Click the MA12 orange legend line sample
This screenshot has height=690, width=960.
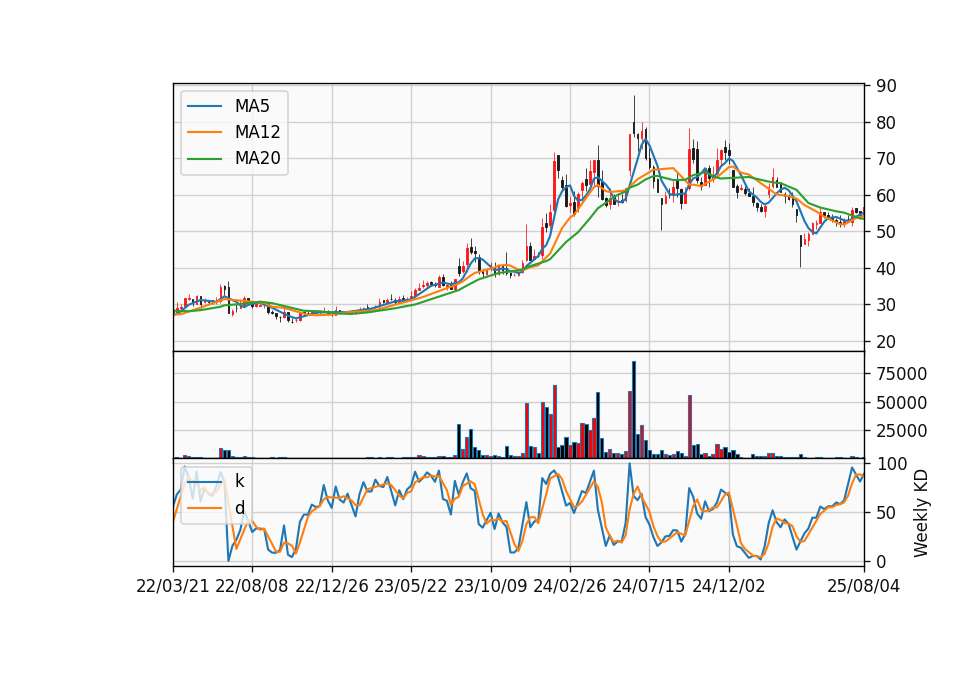pyautogui.click(x=204, y=132)
